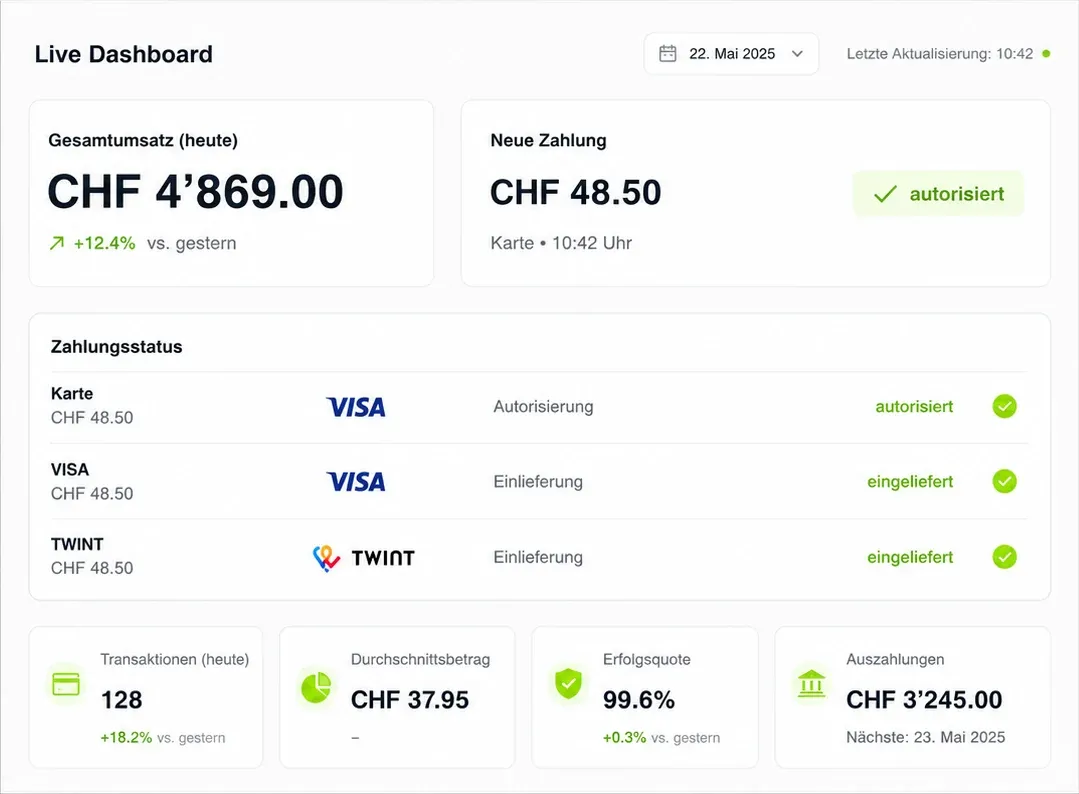Click the VISA logo in Einlieferung row
This screenshot has width=1079, height=794.
[356, 482]
